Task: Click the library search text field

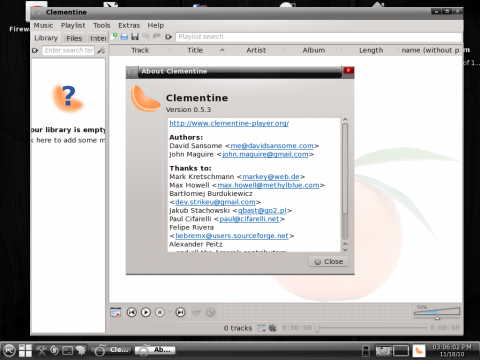Action: point(68,50)
